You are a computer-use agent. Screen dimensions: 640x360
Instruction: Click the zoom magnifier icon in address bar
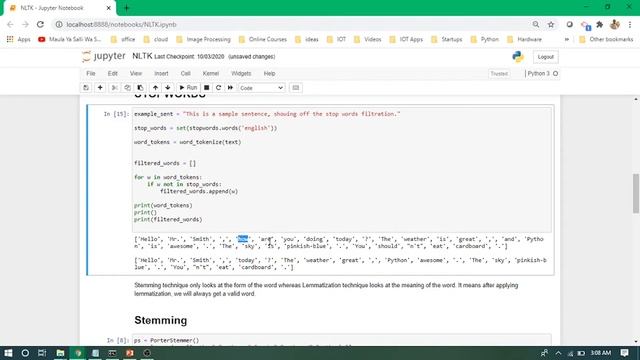tap(536, 24)
